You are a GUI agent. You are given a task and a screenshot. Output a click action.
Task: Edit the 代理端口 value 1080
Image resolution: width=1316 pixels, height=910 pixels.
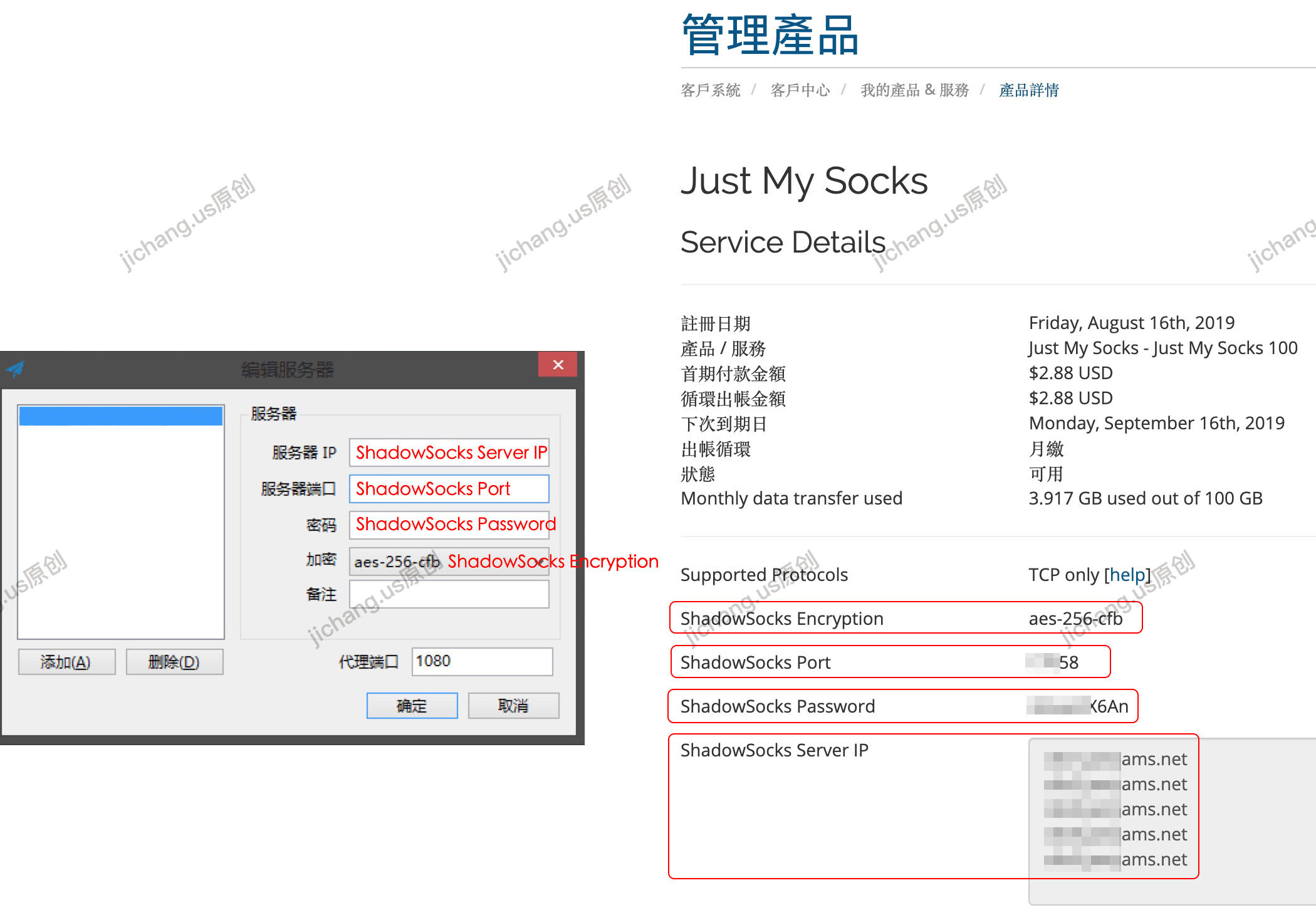click(x=481, y=661)
